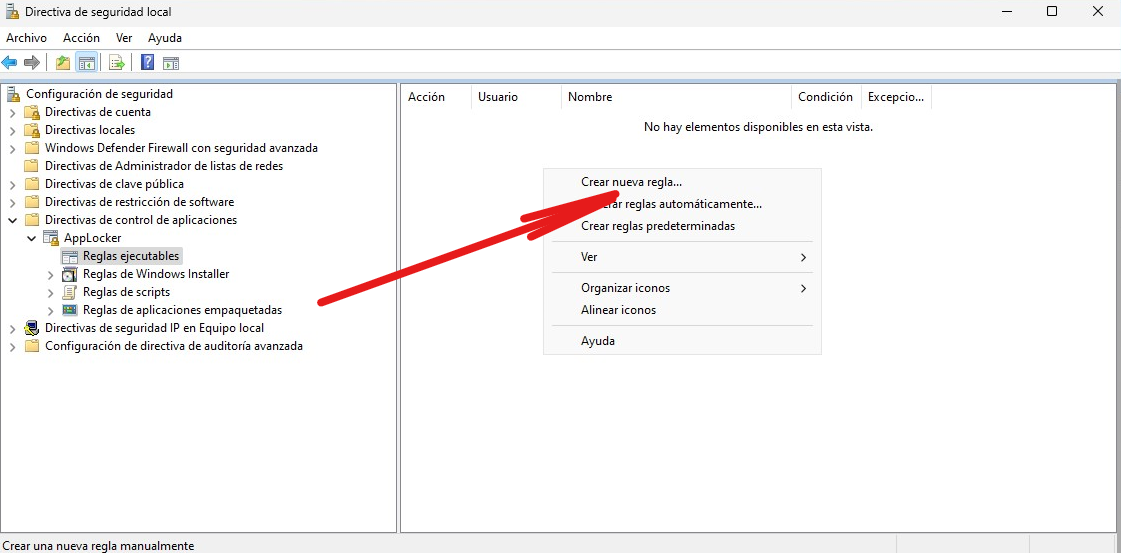
Task: Open Help via the question mark icon
Action: pos(147,63)
